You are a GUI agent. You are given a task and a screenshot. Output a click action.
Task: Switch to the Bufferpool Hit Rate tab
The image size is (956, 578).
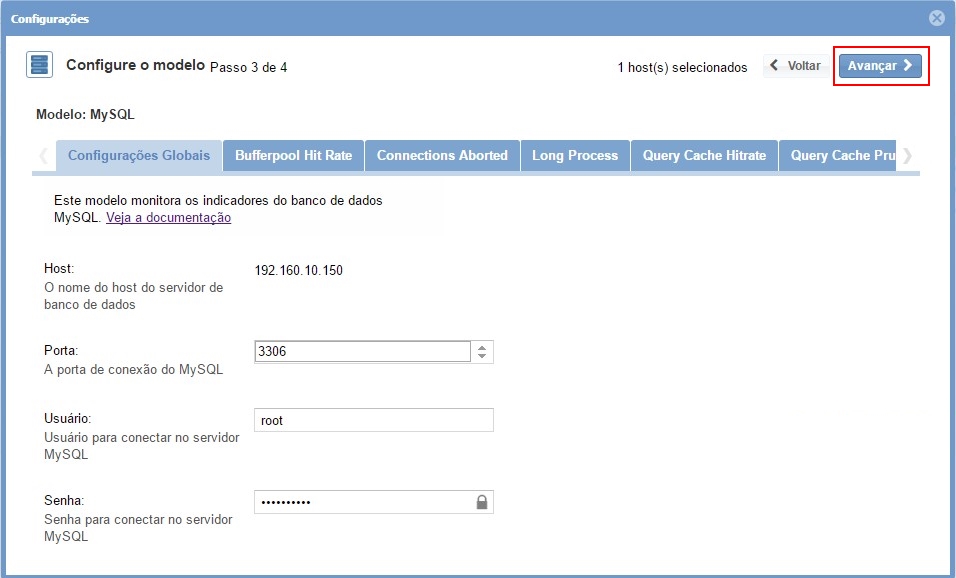pyautogui.click(x=293, y=156)
